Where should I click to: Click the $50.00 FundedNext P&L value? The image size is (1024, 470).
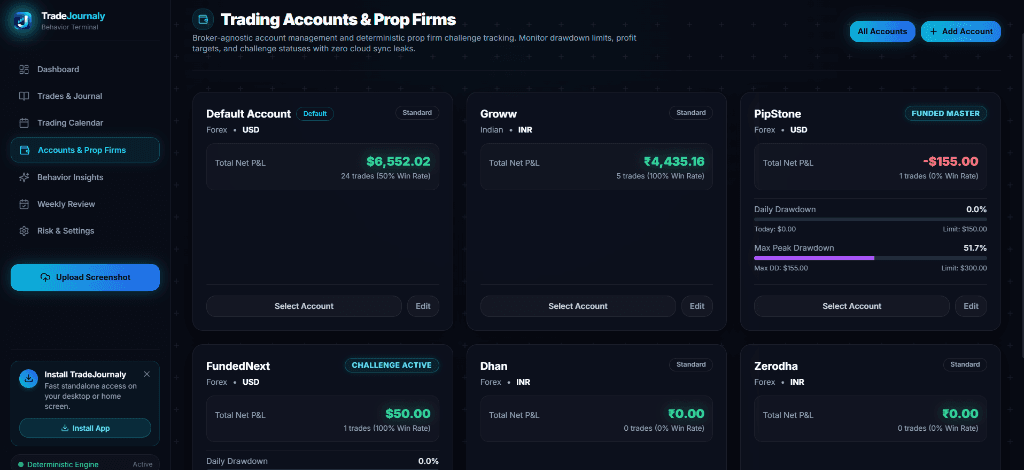(x=408, y=413)
